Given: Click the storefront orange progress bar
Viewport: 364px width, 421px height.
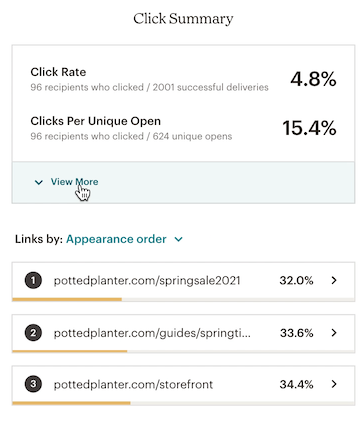Looking at the screenshot, I should pyautogui.click(x=71, y=403).
